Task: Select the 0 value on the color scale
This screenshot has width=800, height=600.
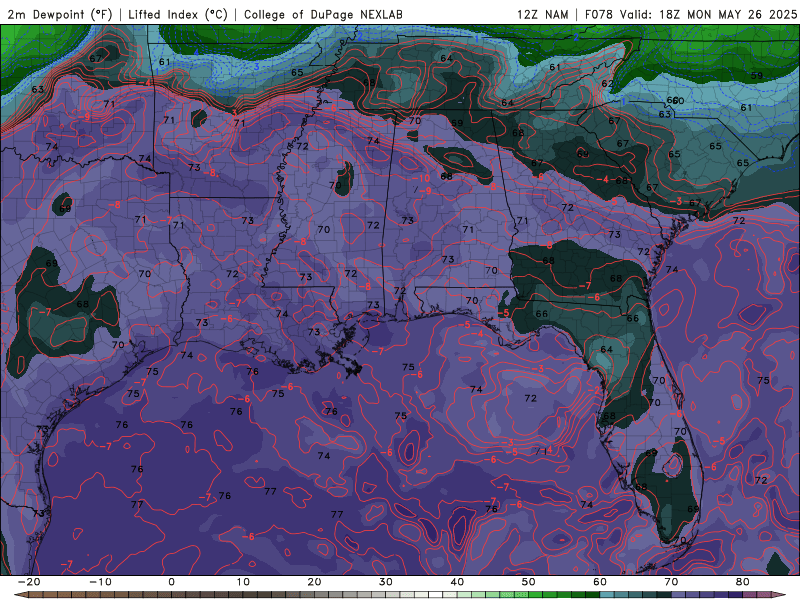Action: 171,582
